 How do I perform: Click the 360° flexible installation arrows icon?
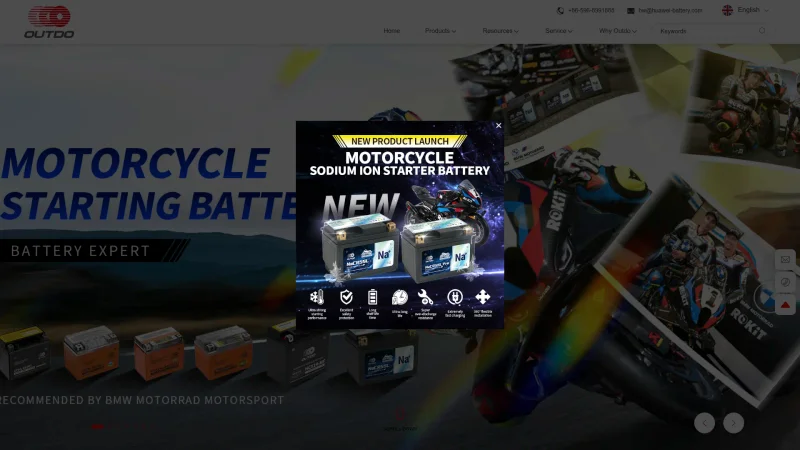tap(483, 297)
